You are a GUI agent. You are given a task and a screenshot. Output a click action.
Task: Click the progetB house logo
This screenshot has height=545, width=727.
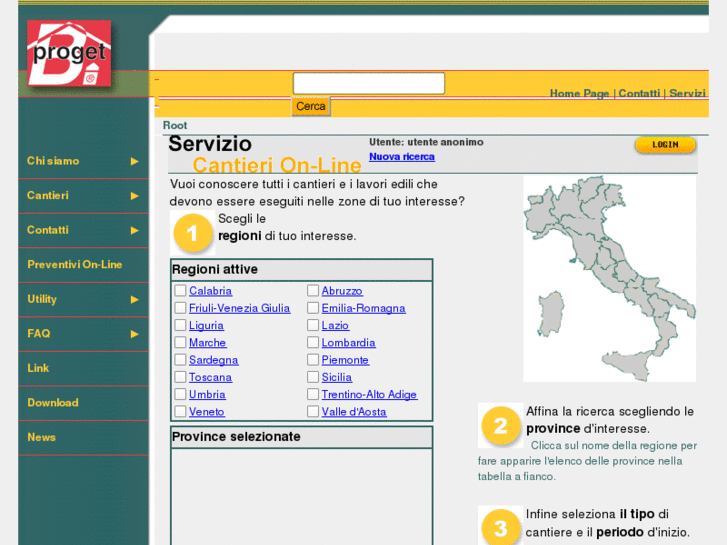[x=69, y=53]
